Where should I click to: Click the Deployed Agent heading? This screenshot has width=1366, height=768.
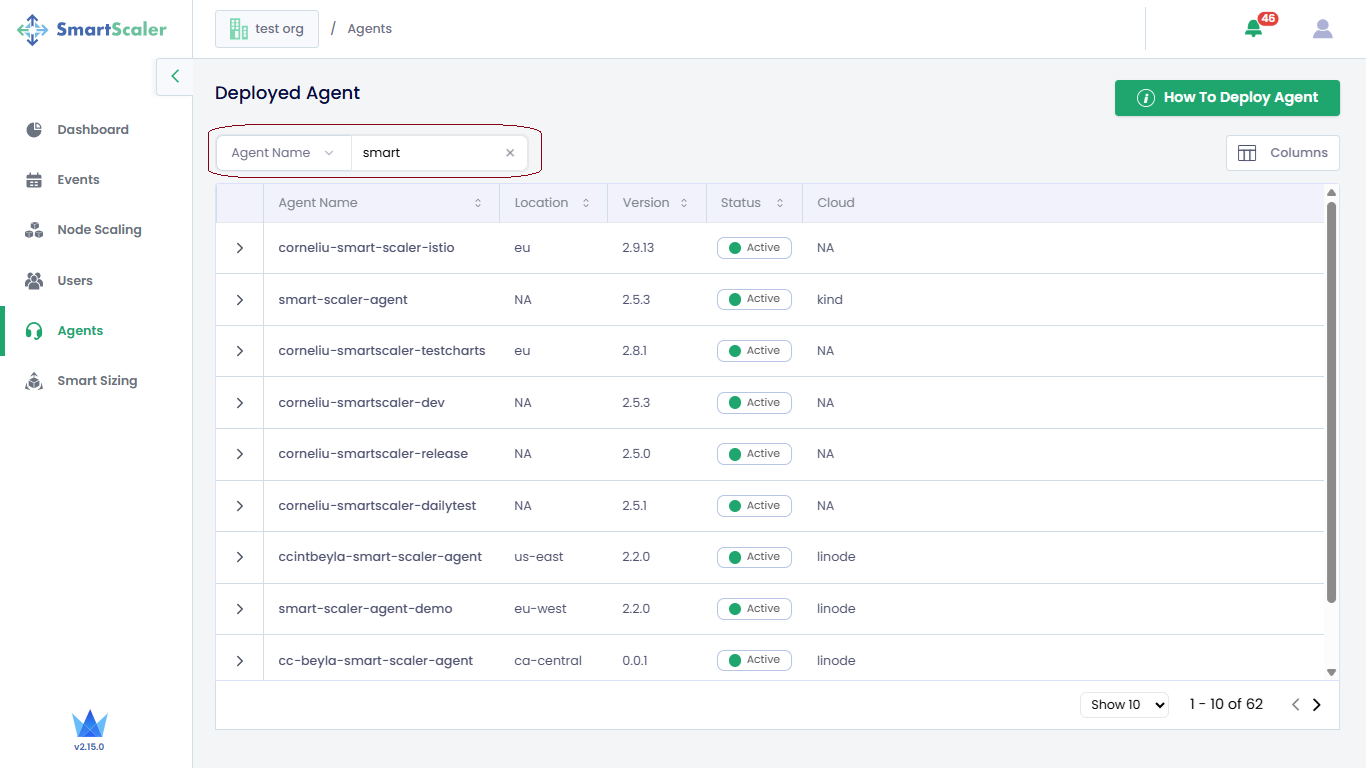[x=287, y=93]
